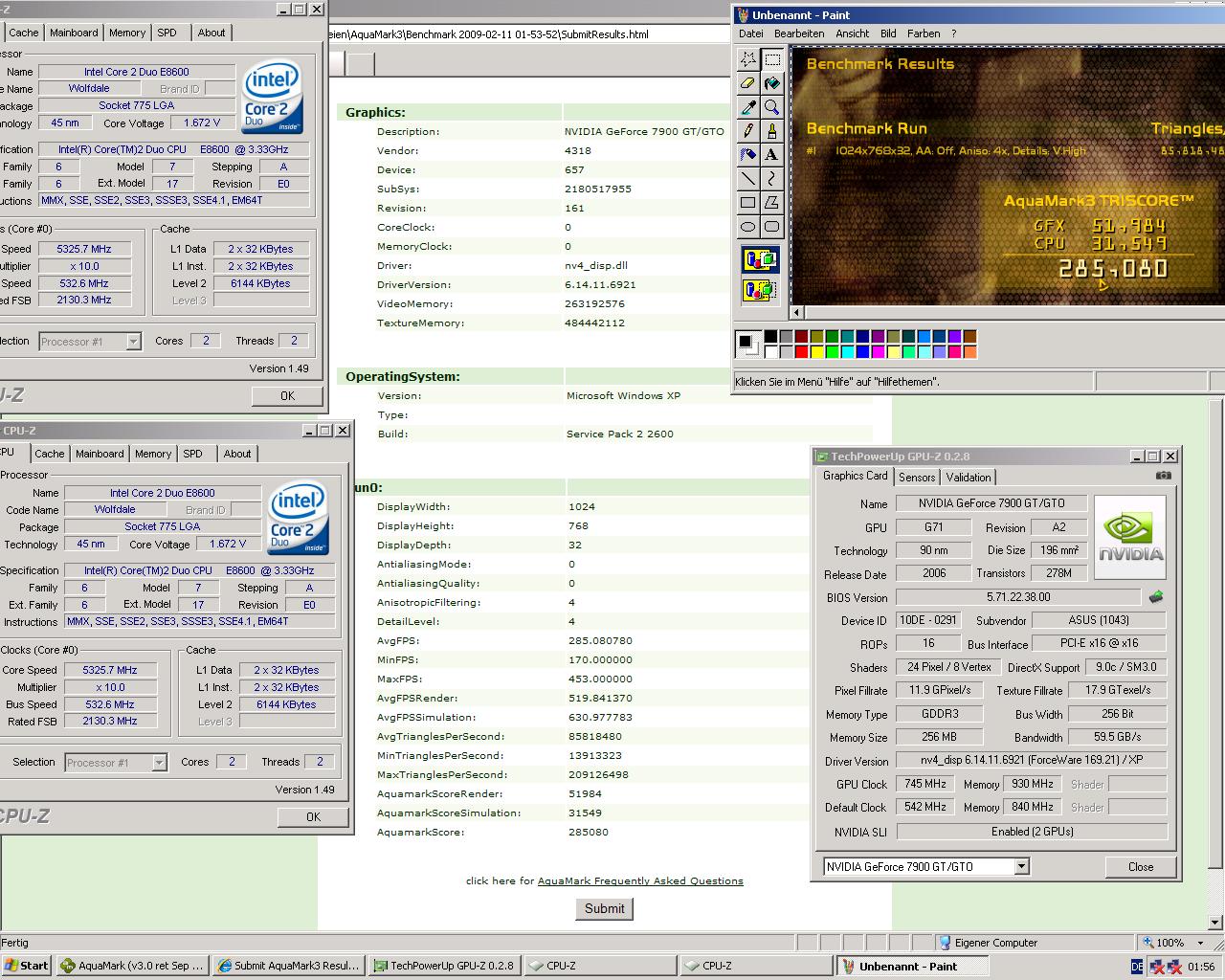Switch to AquaMark (v3.0 ret Sep) taskbar item
This screenshot has width=1225, height=980.
click(132, 966)
